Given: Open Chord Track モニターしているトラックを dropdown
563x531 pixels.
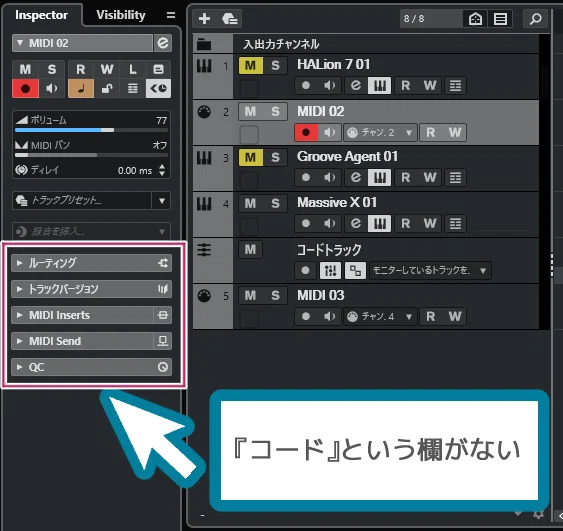Looking at the screenshot, I should pyautogui.click(x=430, y=270).
